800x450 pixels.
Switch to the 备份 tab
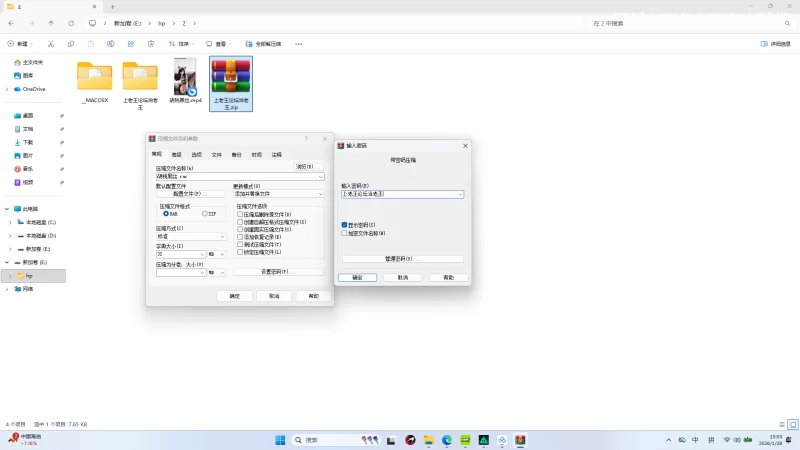coord(236,155)
